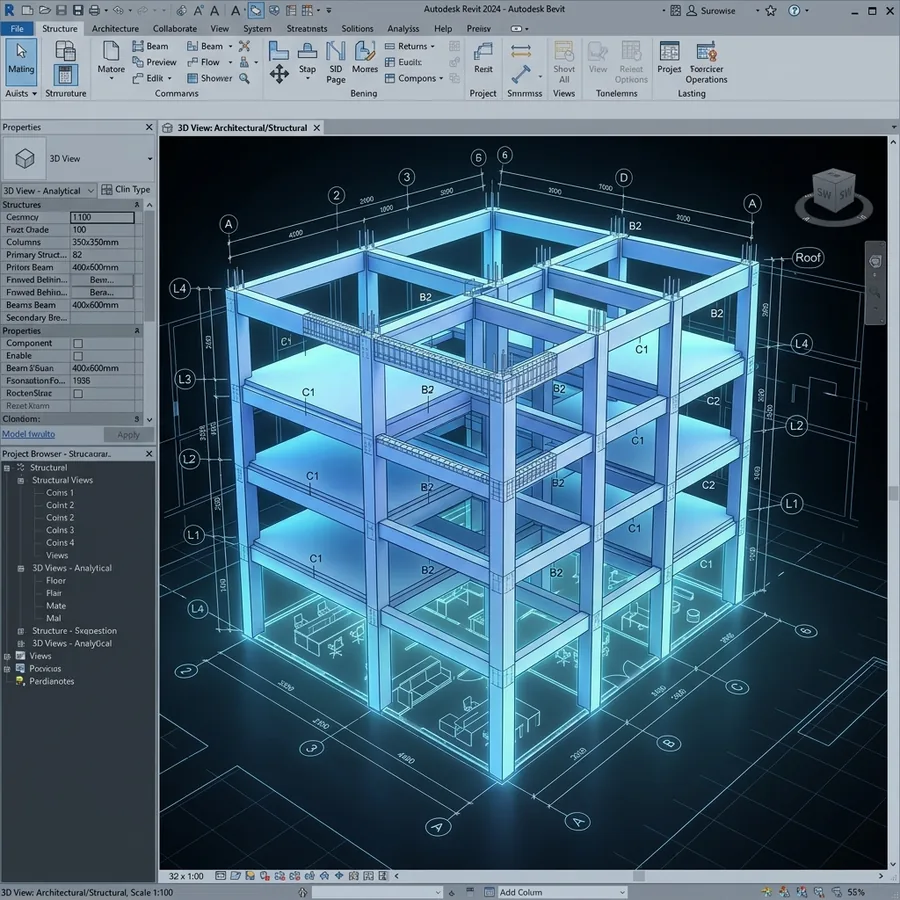This screenshot has height=900, width=900.
Task: Expand the Views node in Project Browser
Action: tap(7, 656)
